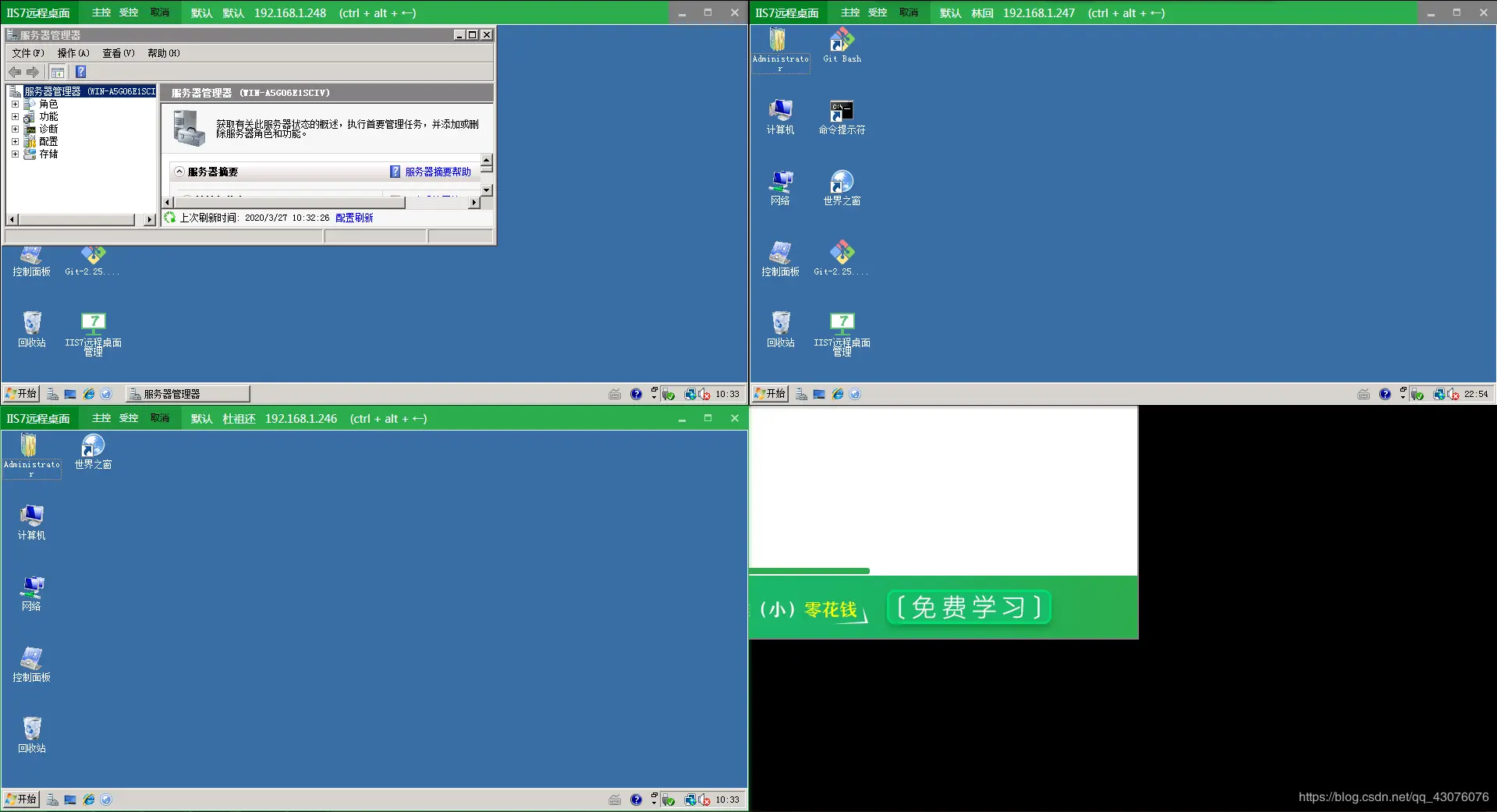Select 网络 icon on the 192.168.1.246 desktop
The image size is (1497, 812).
[x=31, y=594]
